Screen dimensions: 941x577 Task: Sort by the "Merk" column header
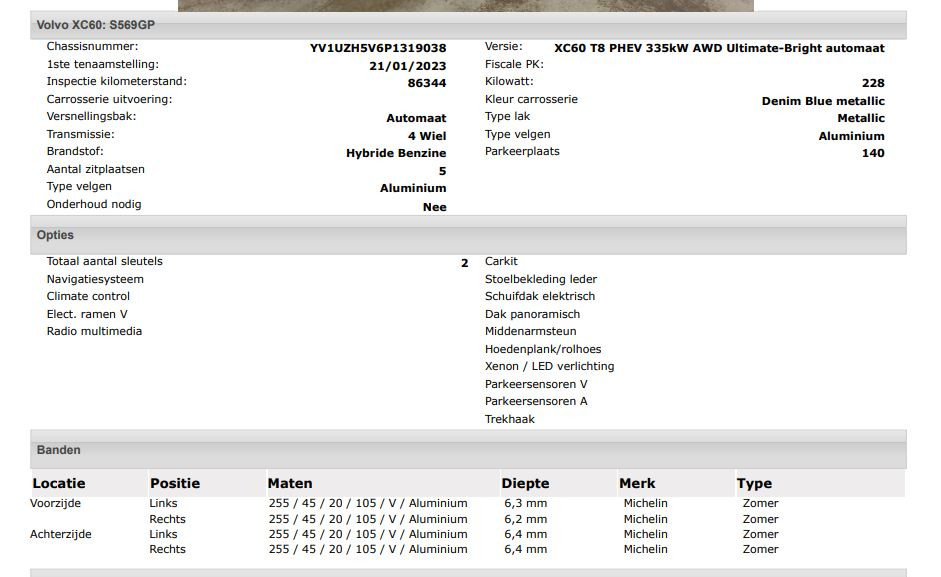coord(638,483)
